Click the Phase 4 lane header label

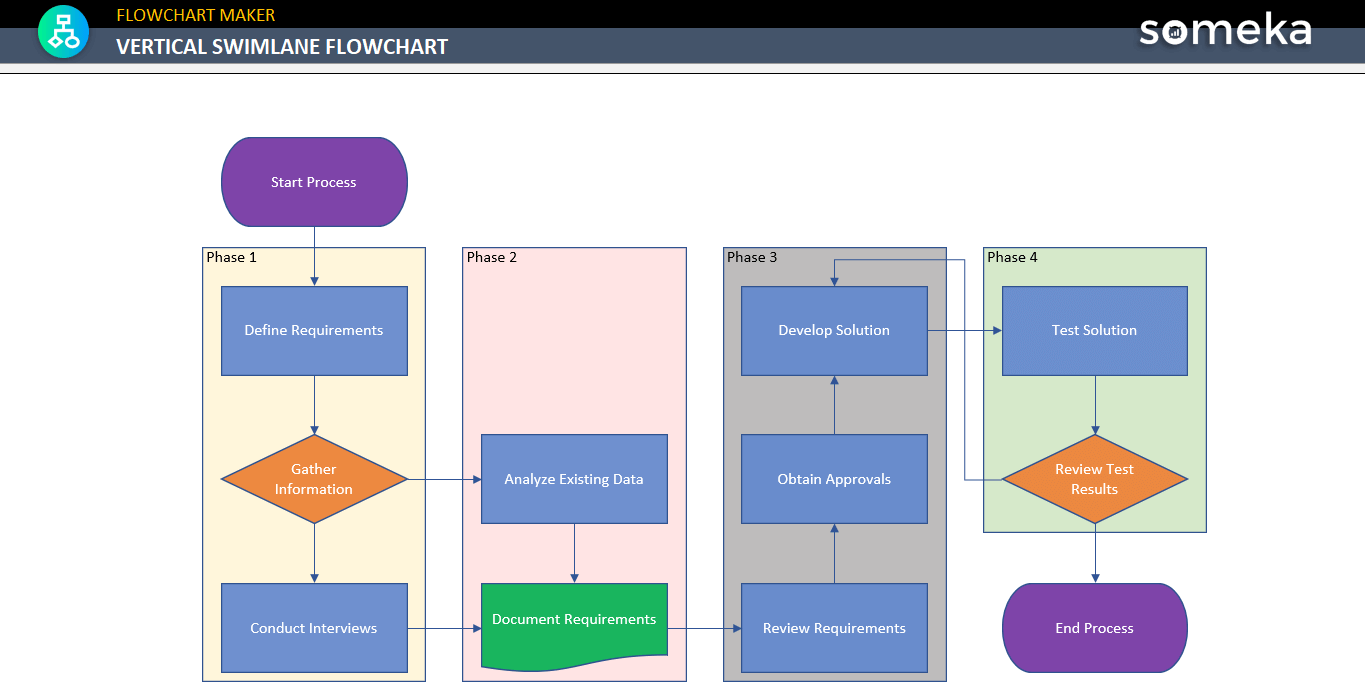(1011, 257)
